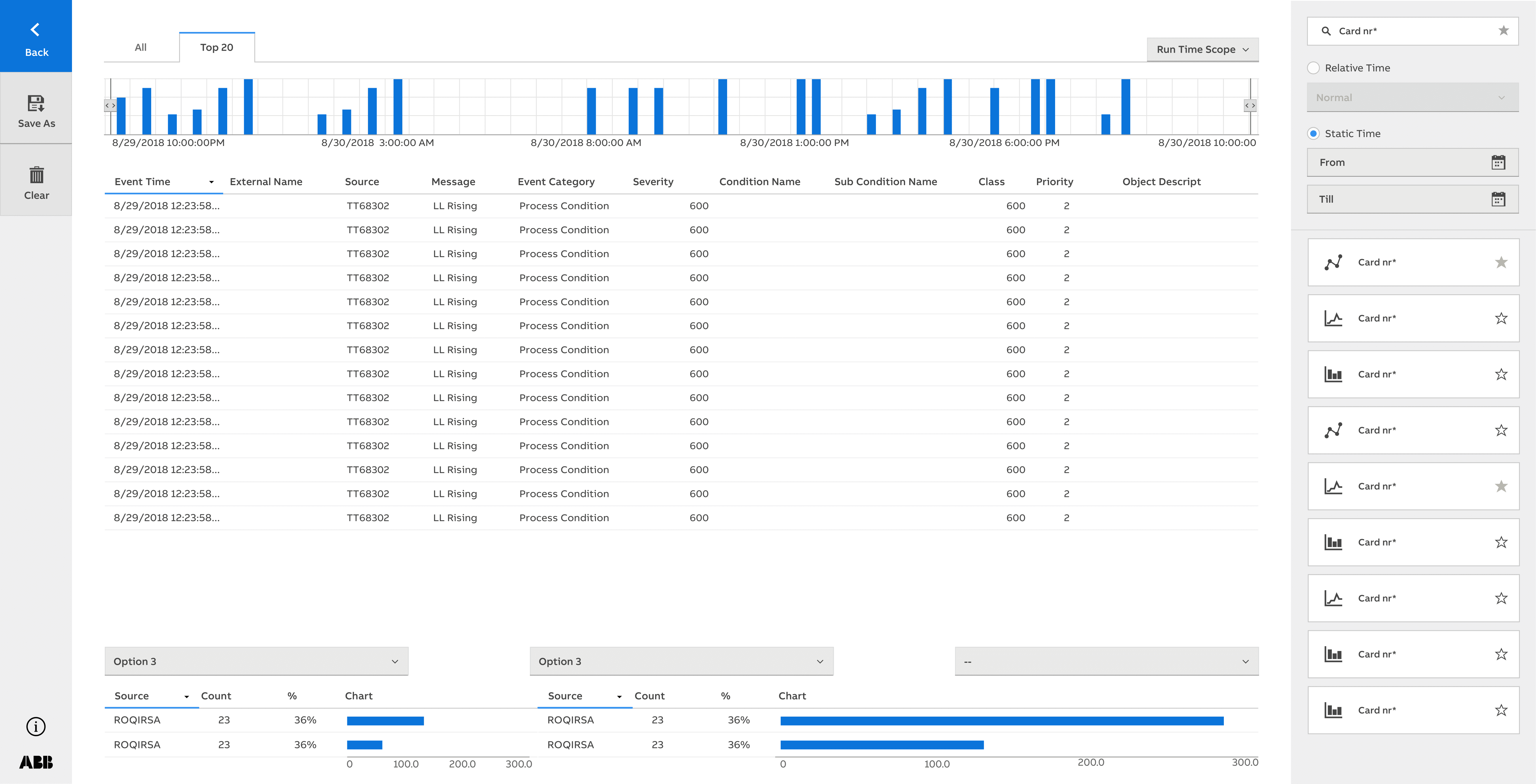
Task: Click the Save As disk icon
Action: click(36, 103)
